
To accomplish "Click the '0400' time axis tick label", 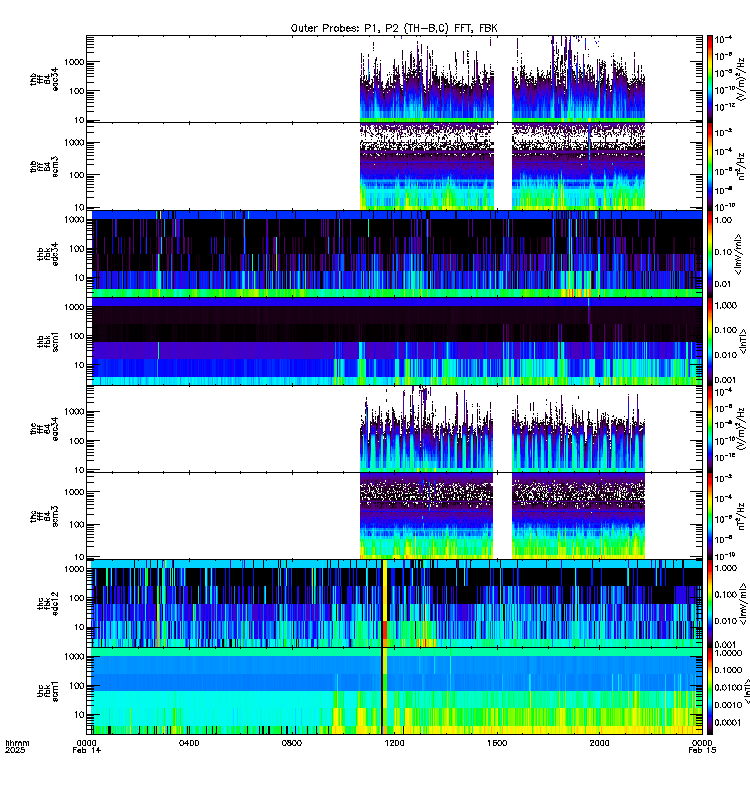I will pyautogui.click(x=189, y=743).
